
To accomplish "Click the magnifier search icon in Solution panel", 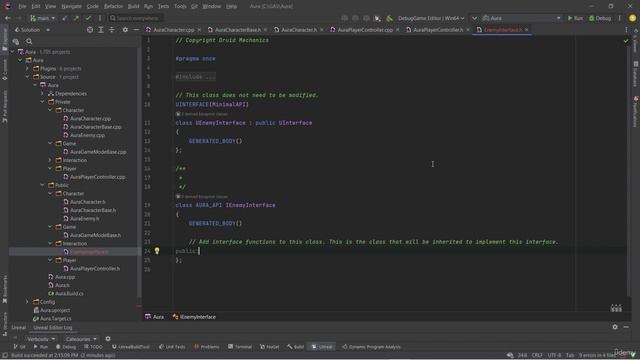I will click(29, 41).
